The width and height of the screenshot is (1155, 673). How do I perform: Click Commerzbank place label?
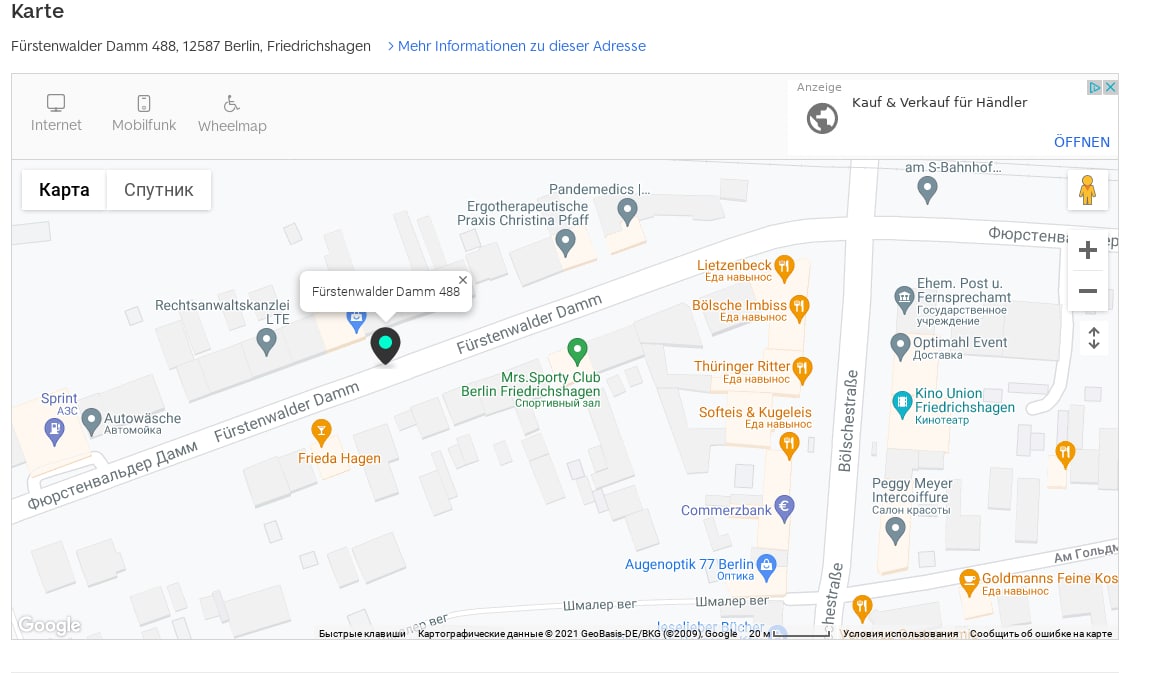coord(726,510)
